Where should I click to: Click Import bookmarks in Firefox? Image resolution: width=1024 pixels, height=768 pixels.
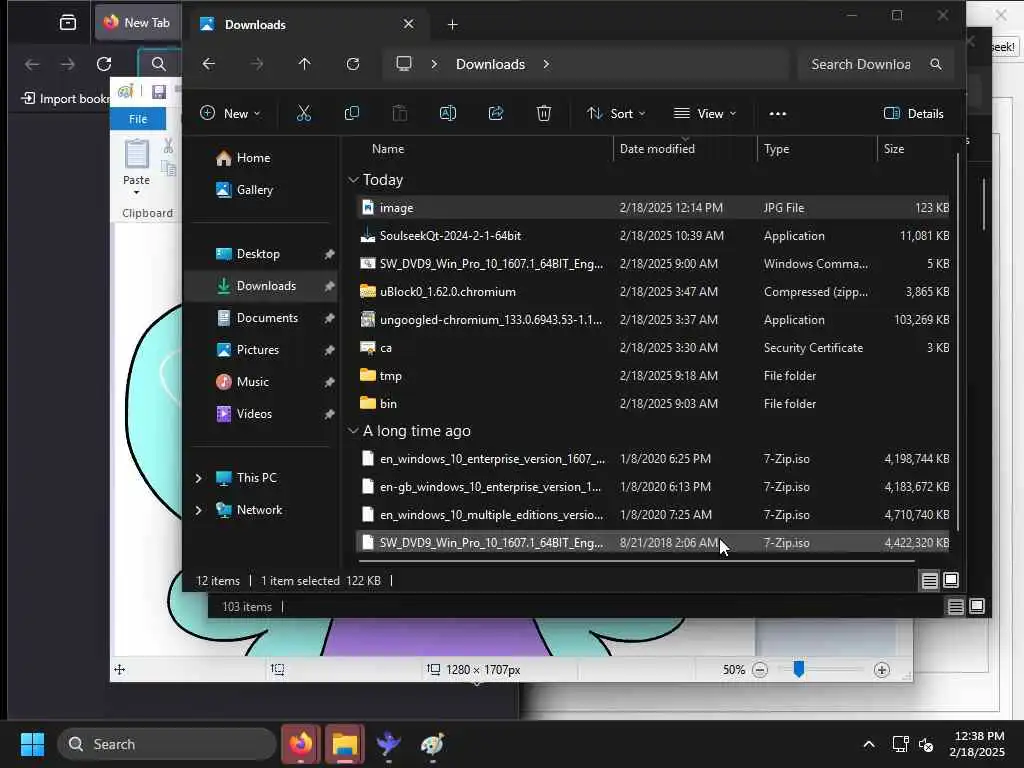(x=65, y=99)
